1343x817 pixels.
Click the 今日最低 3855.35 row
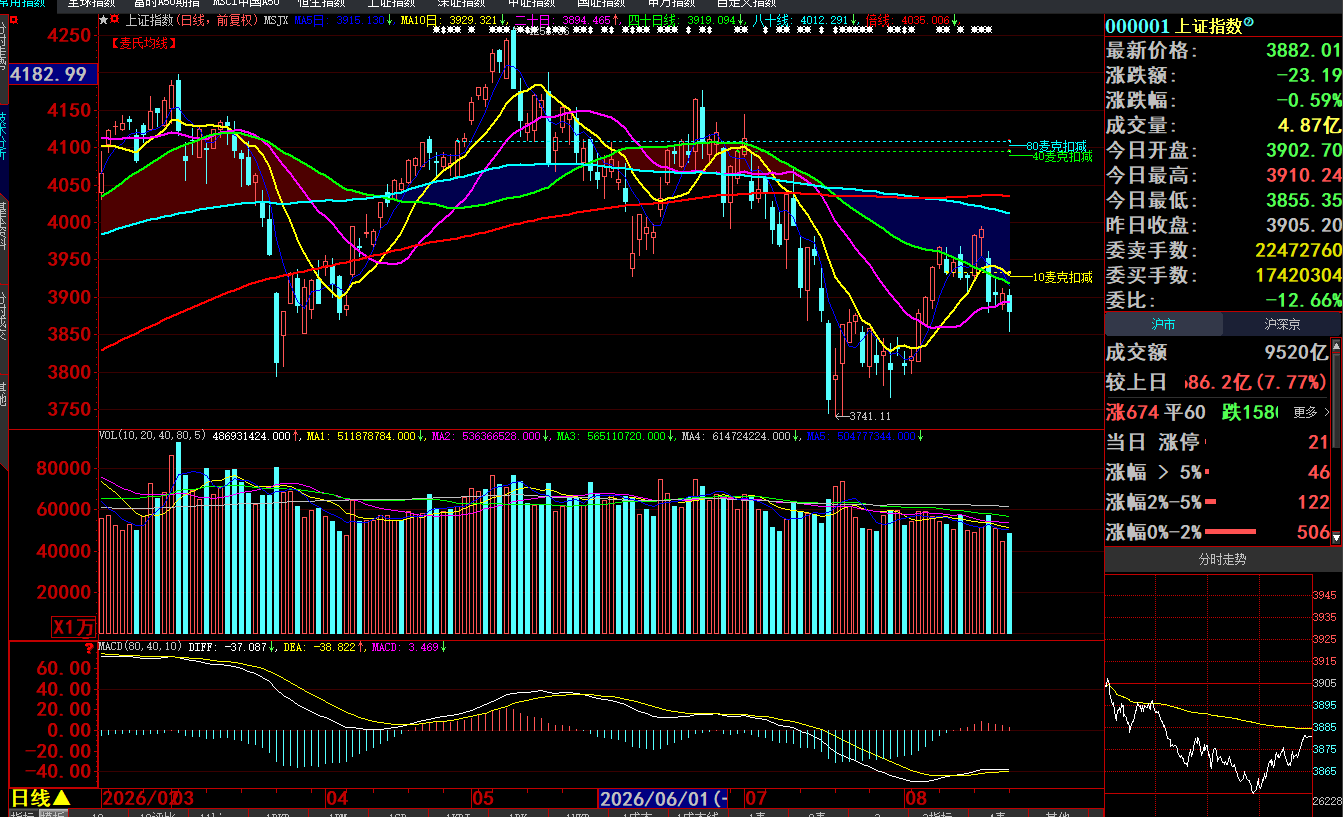pyautogui.click(x=1223, y=200)
